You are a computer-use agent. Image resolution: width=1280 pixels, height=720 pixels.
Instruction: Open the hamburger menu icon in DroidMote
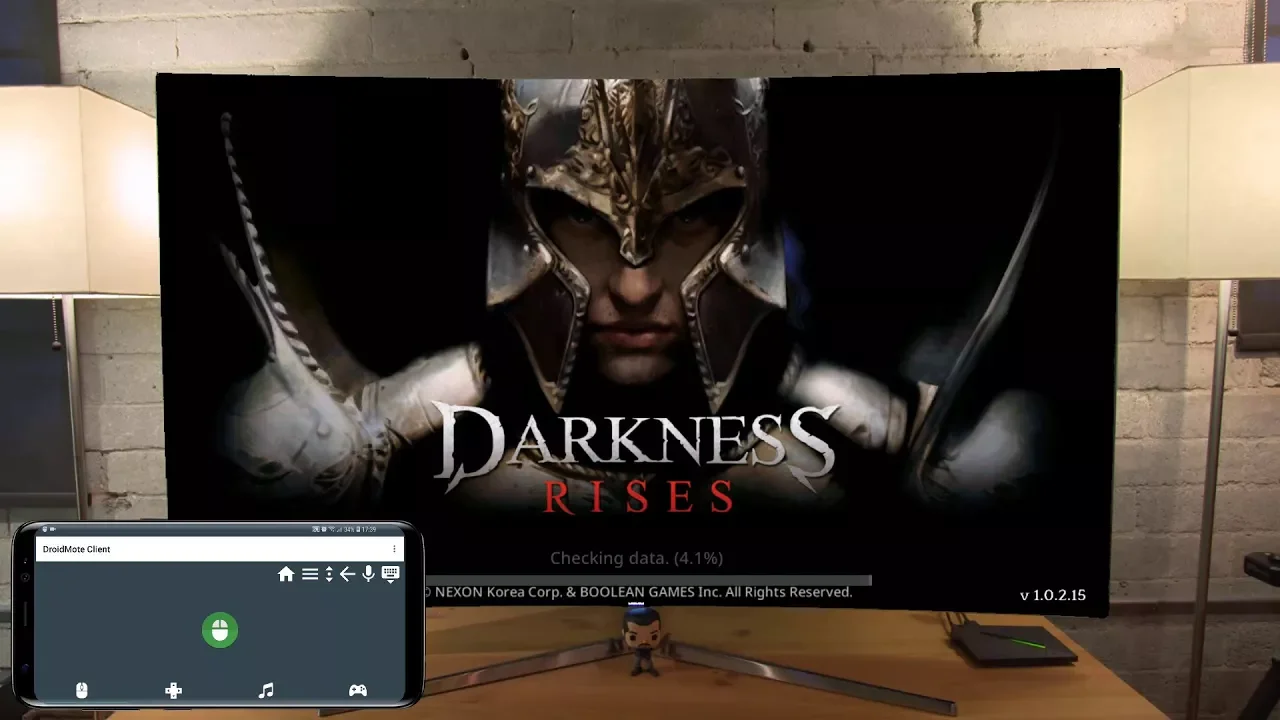pyautogui.click(x=310, y=574)
